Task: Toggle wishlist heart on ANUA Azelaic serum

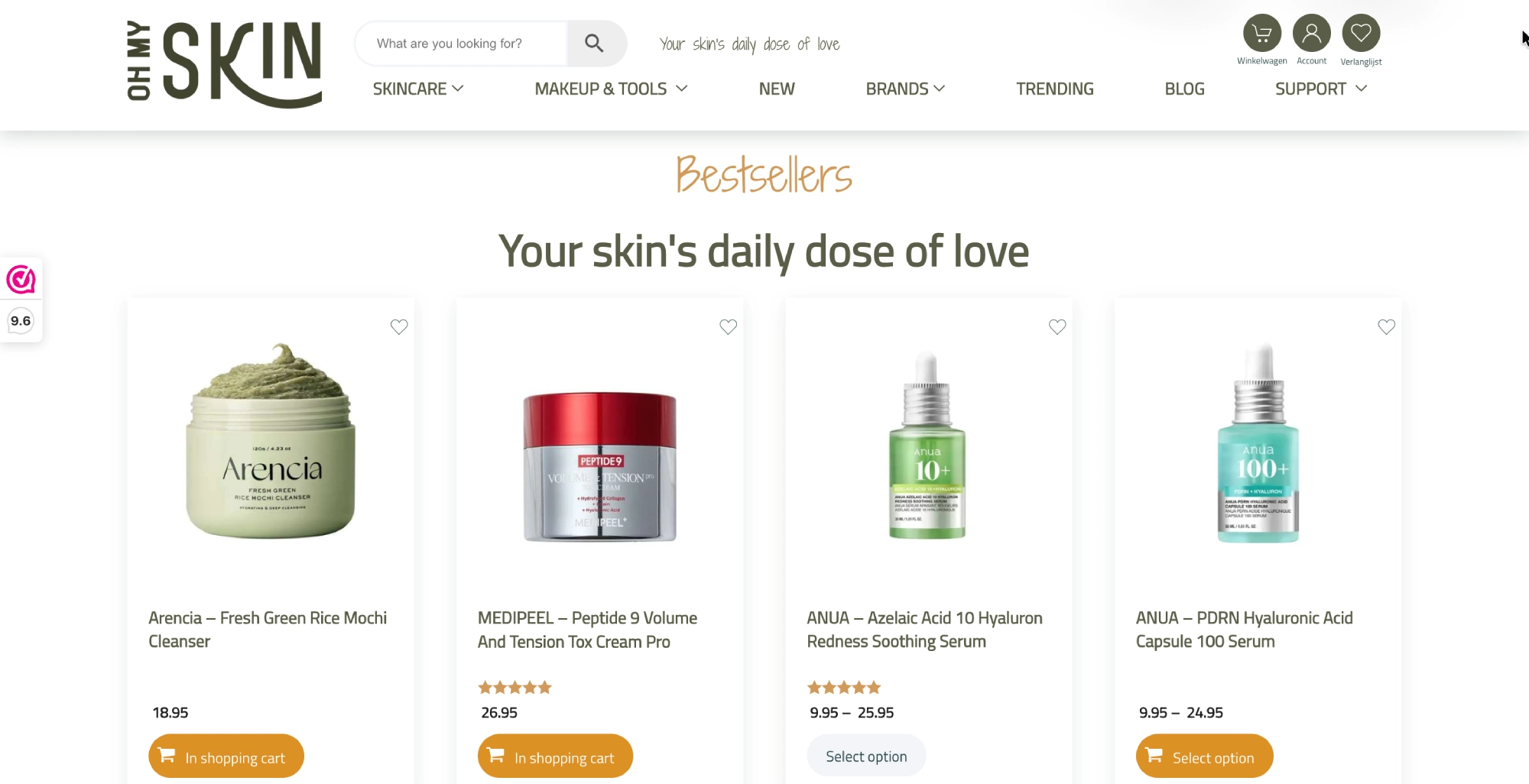Action: pos(1057,327)
